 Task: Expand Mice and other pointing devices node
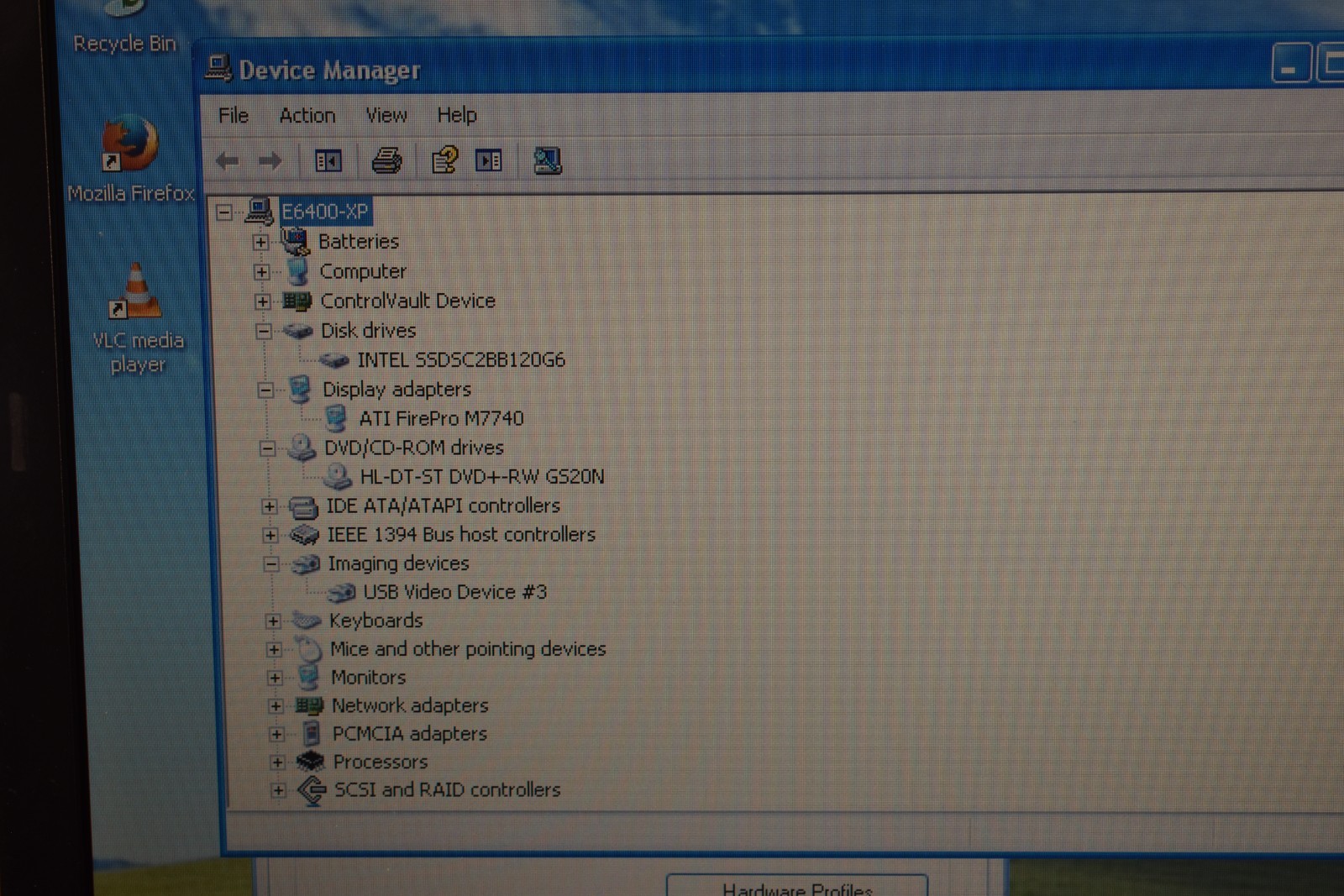tap(273, 649)
